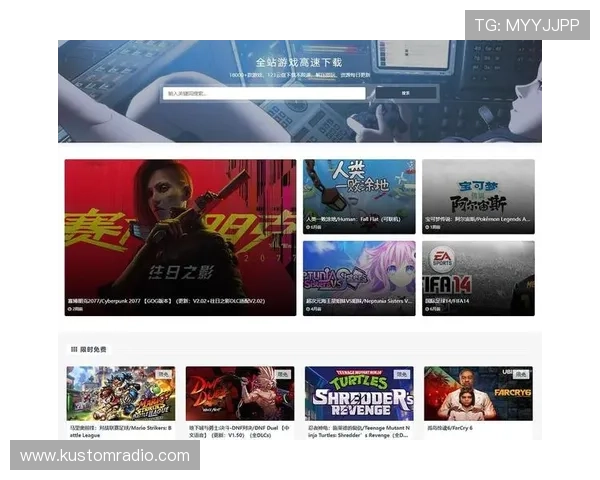Click the grid icon beside 限时免费 heading
This screenshot has width=600, height=480.
point(74,350)
